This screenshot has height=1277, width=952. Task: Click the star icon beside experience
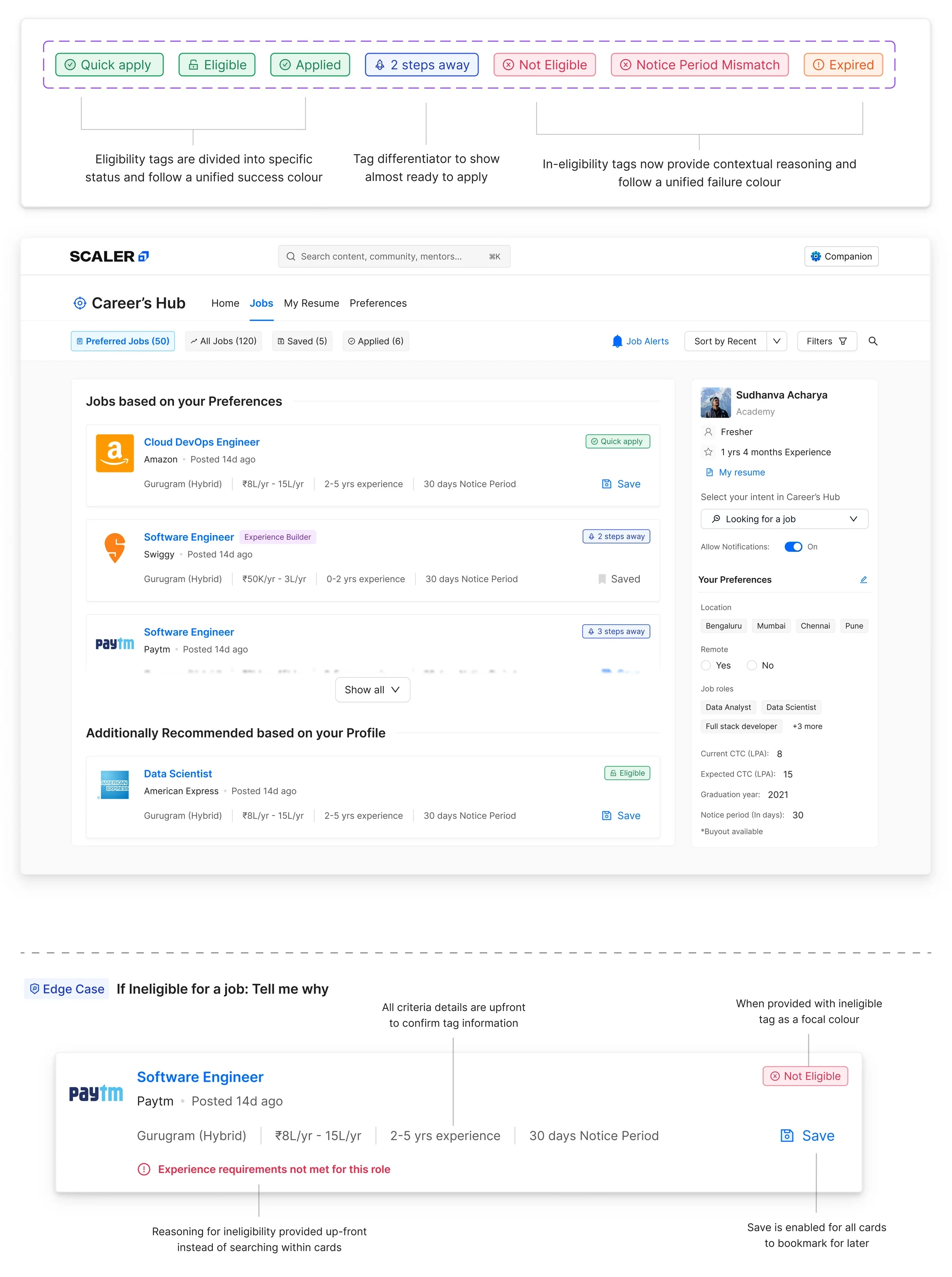pos(708,452)
